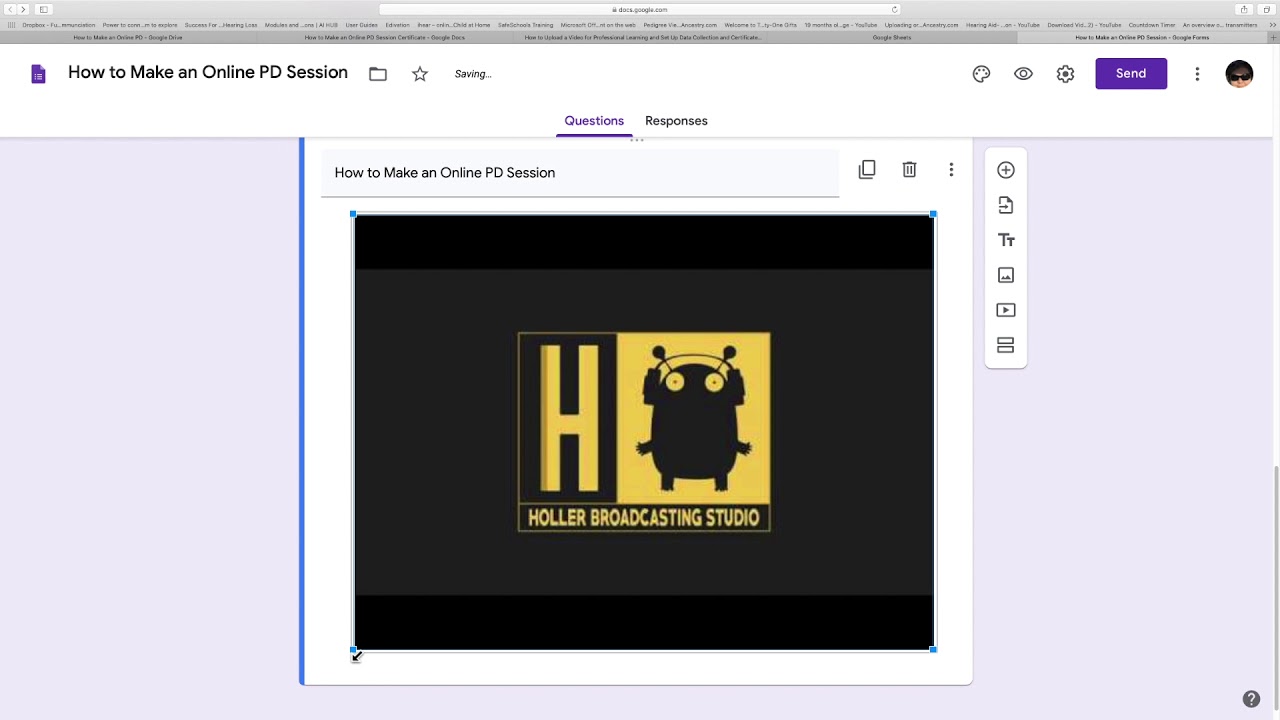Move the form to a folder
1280x720 pixels.
[x=377, y=73]
